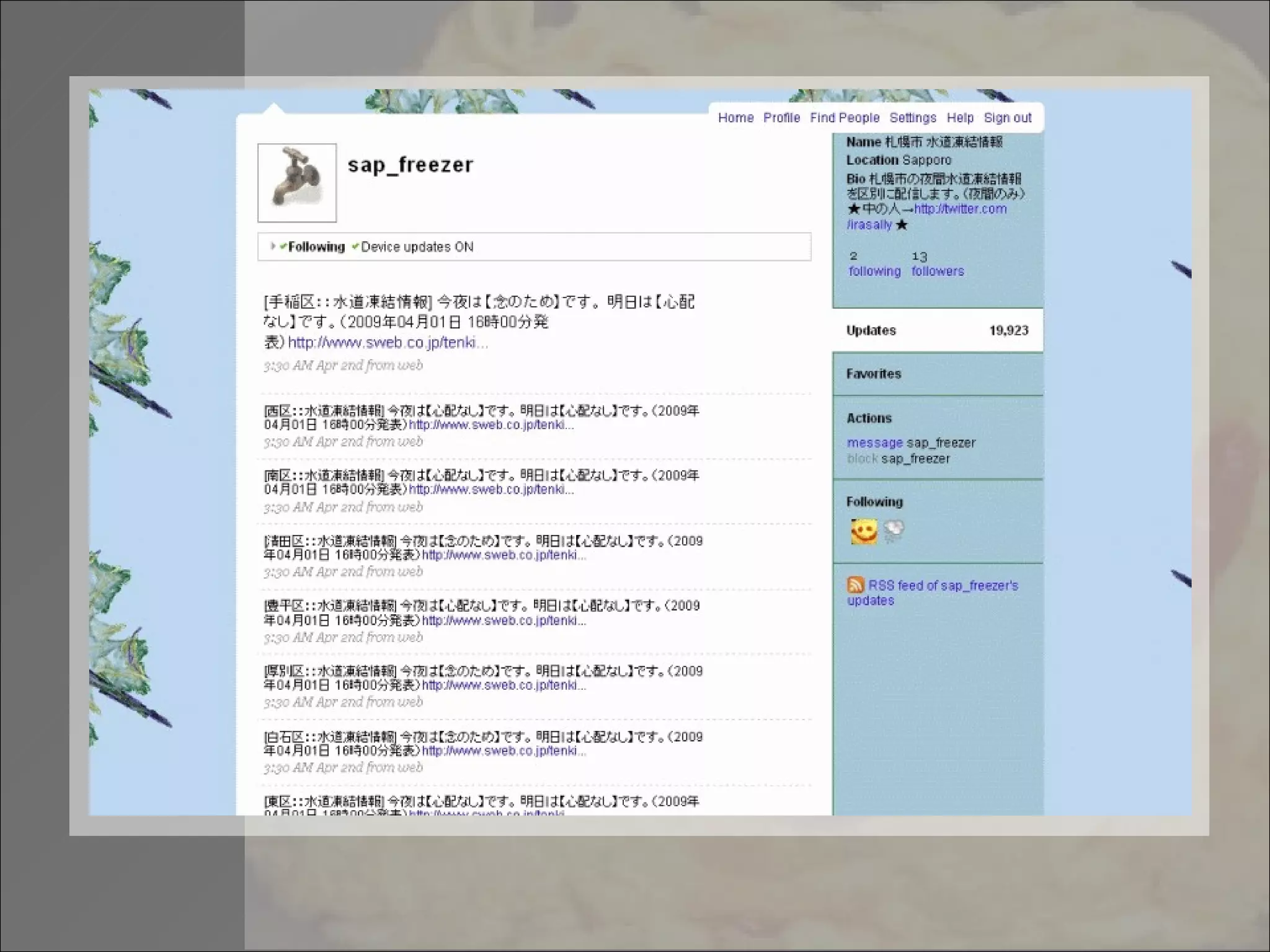
Task: Block sap_freezer under Actions
Action: tap(862, 459)
